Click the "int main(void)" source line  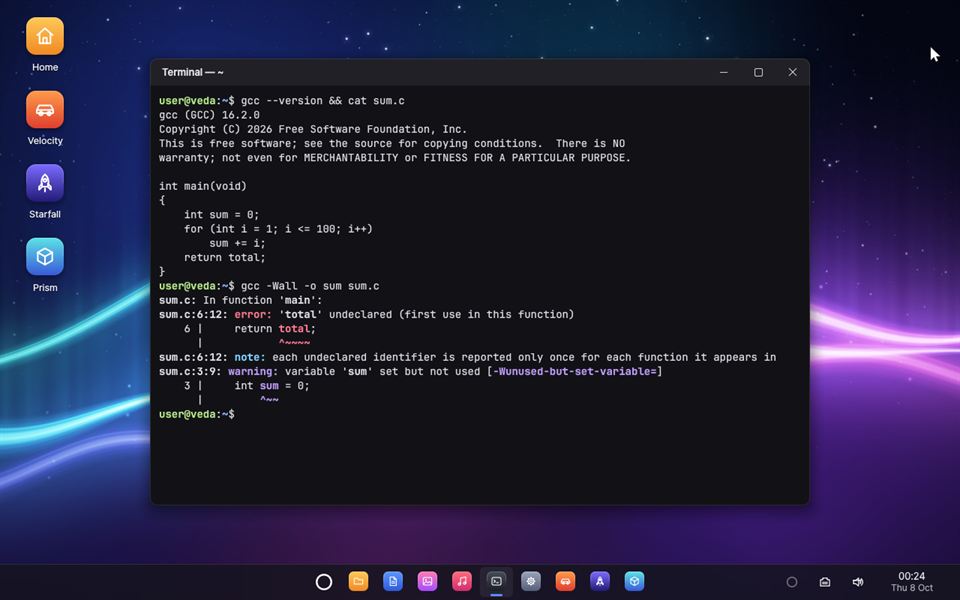tap(203, 186)
